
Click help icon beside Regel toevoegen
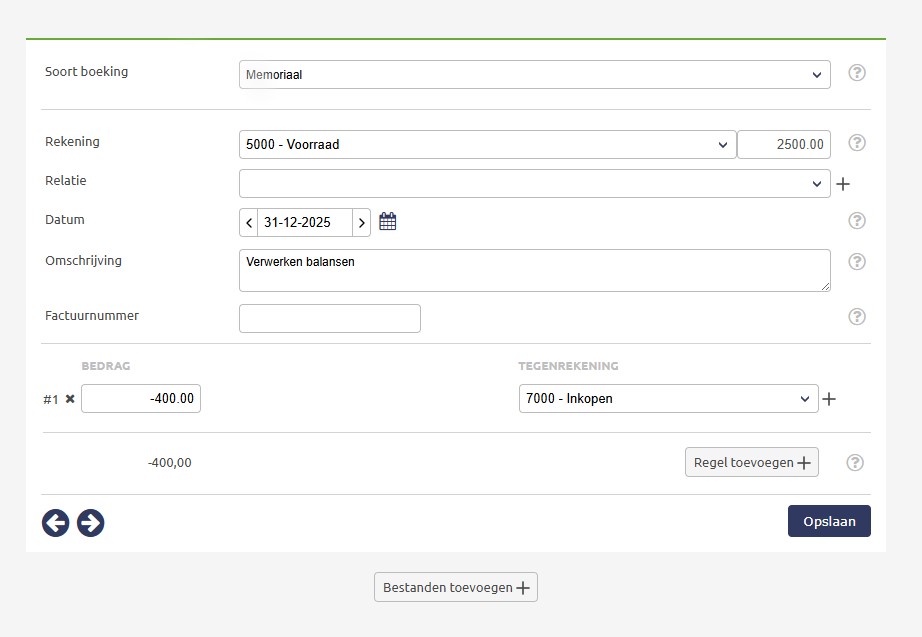(855, 463)
